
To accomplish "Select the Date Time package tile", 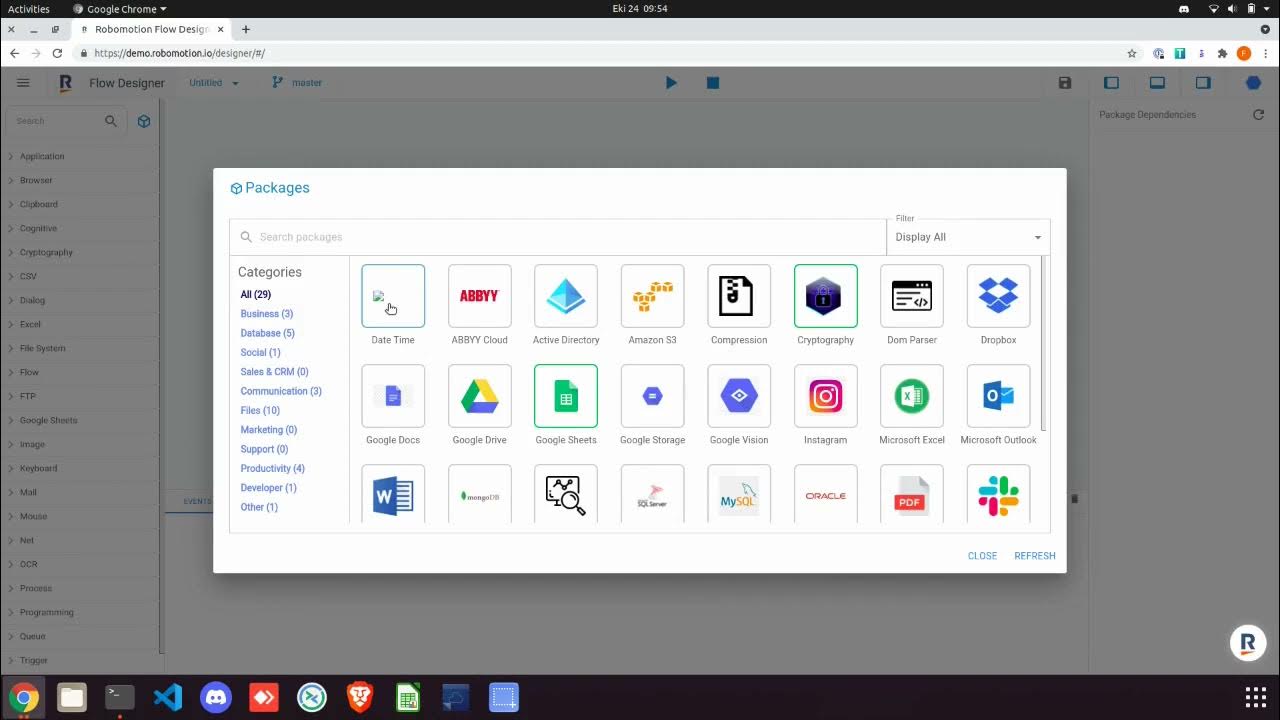I will click(393, 296).
